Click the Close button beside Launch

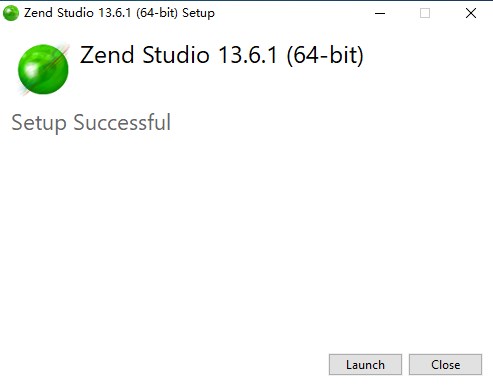pos(445,364)
